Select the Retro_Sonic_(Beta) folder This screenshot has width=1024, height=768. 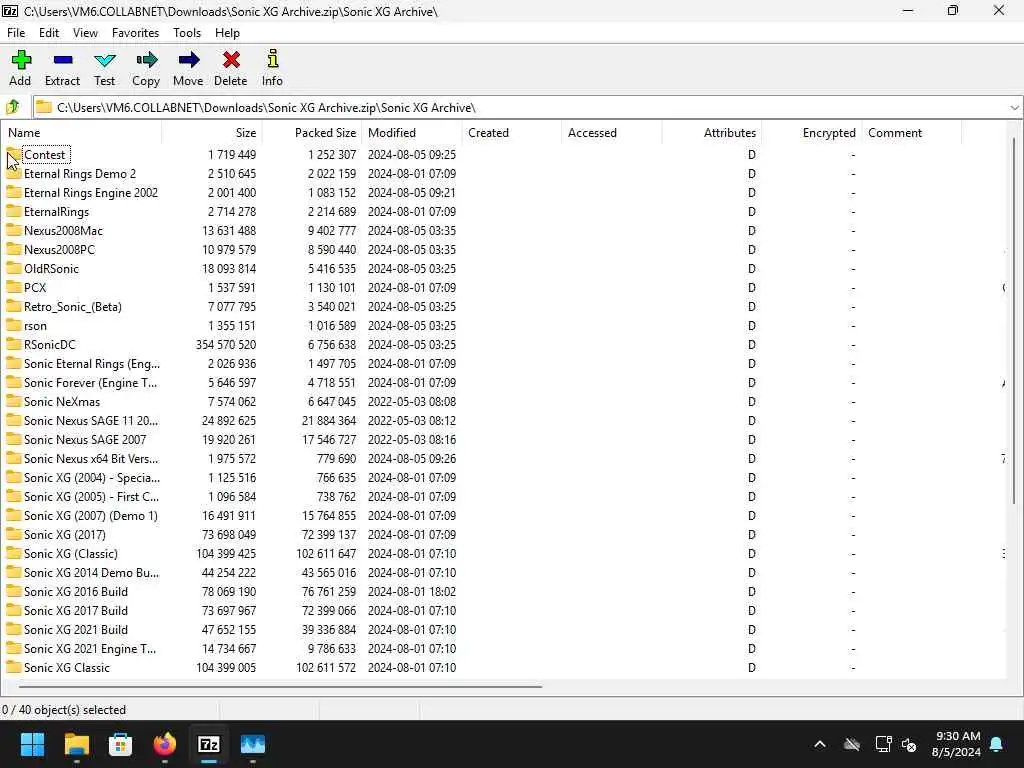pos(72,306)
